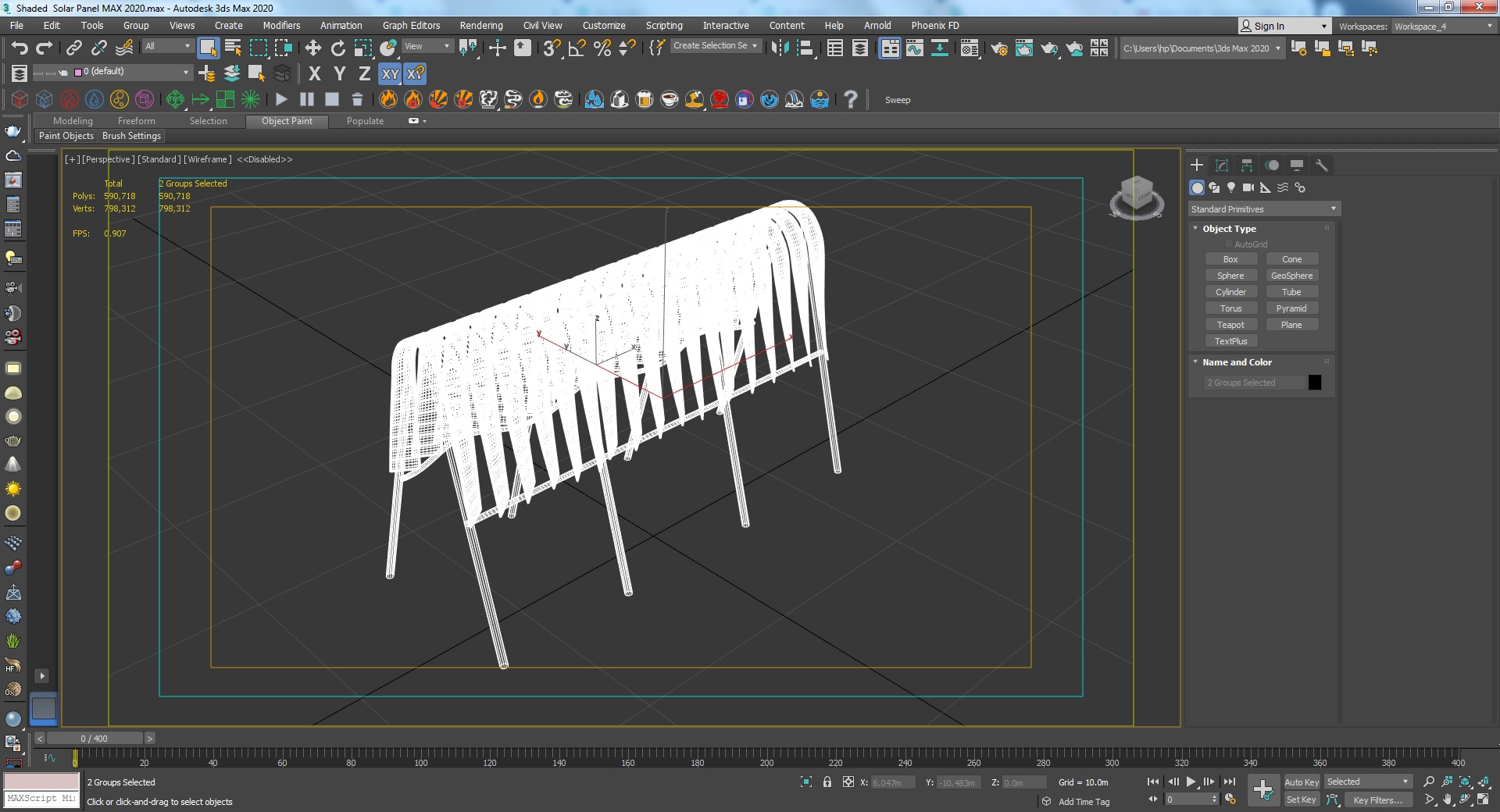Click the Key Filters... button
Image resolution: width=1500 pixels, height=812 pixels.
coord(1377,800)
